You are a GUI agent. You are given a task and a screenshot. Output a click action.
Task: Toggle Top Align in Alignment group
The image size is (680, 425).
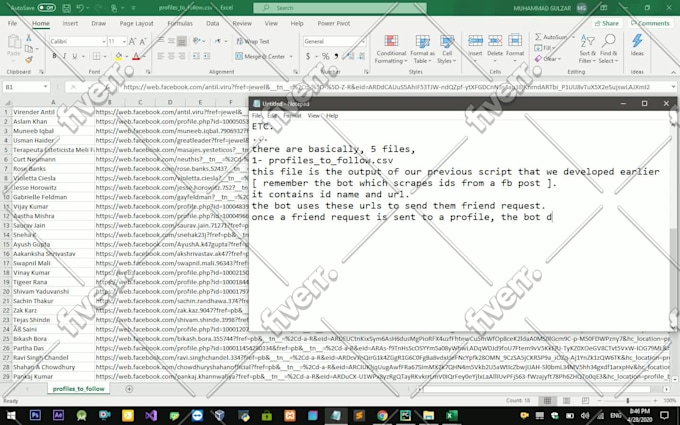click(x=161, y=41)
